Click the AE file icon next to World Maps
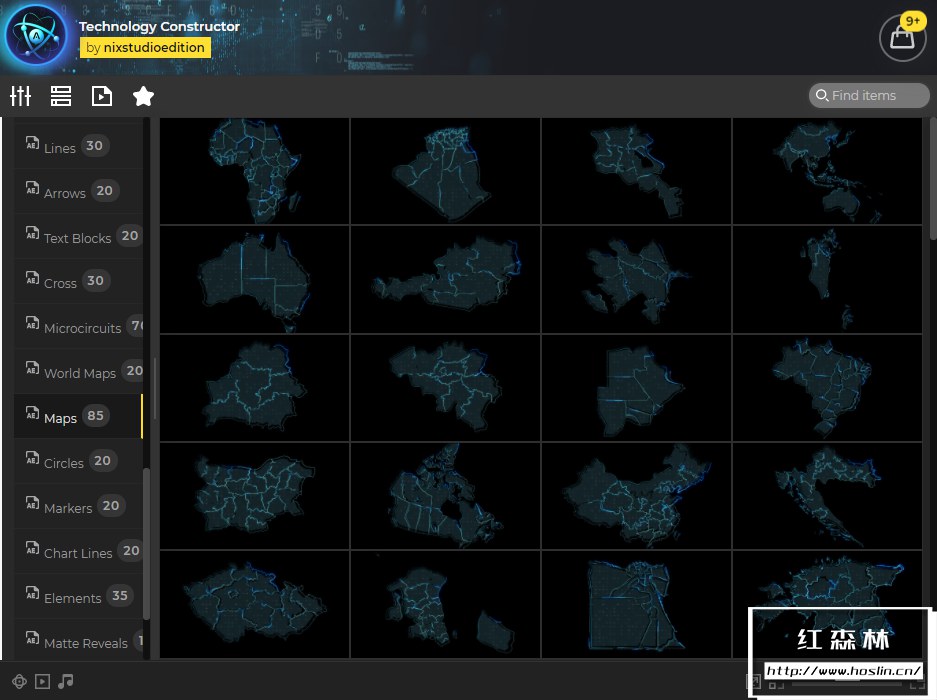This screenshot has height=700, width=937. tap(32, 368)
